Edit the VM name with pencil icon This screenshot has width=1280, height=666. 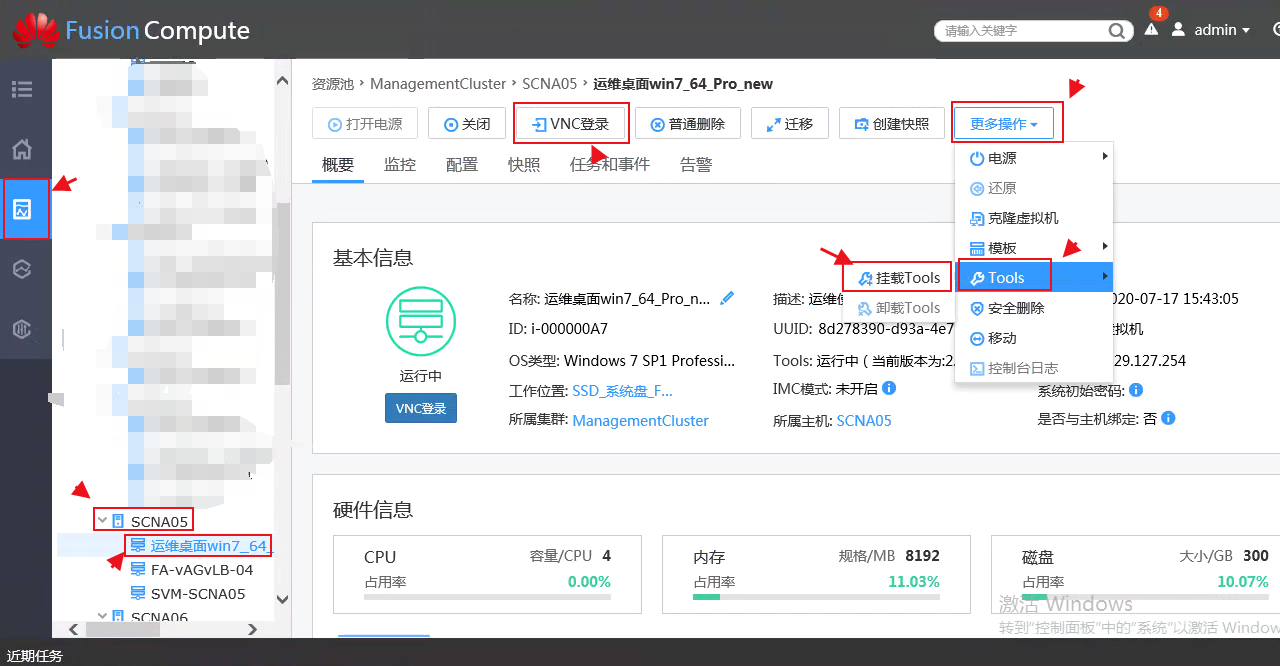pos(727,297)
